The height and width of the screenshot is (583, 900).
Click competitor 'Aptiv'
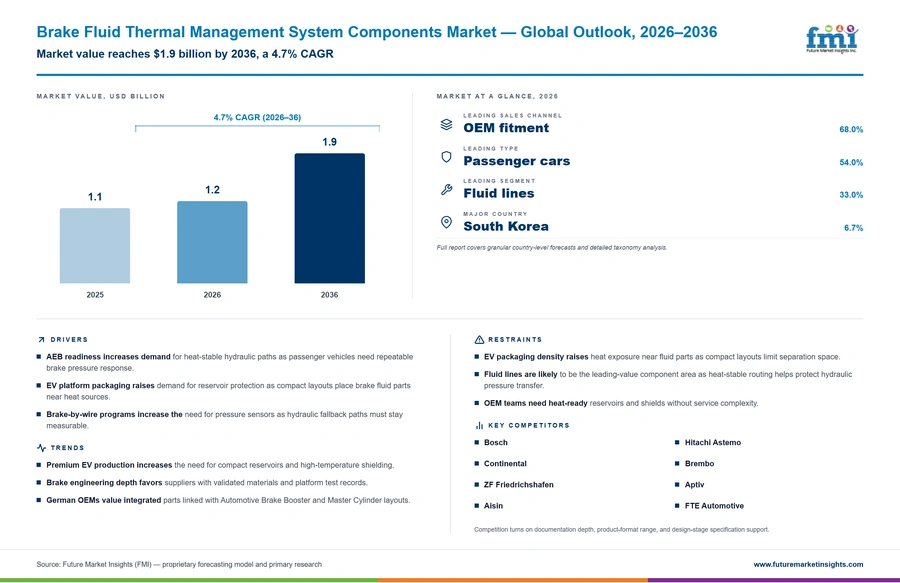click(x=695, y=485)
